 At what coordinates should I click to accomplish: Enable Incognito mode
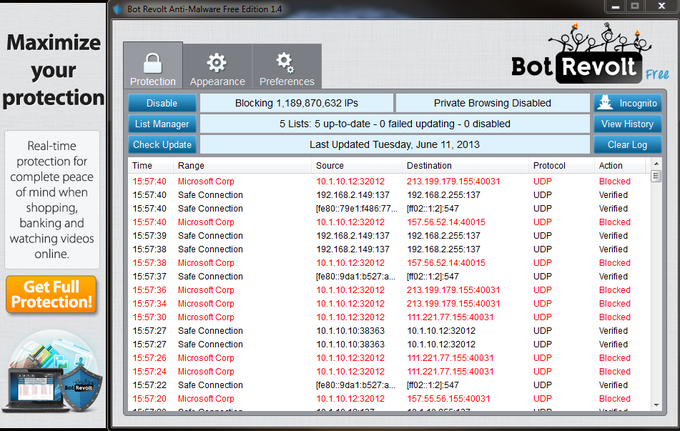[x=628, y=103]
